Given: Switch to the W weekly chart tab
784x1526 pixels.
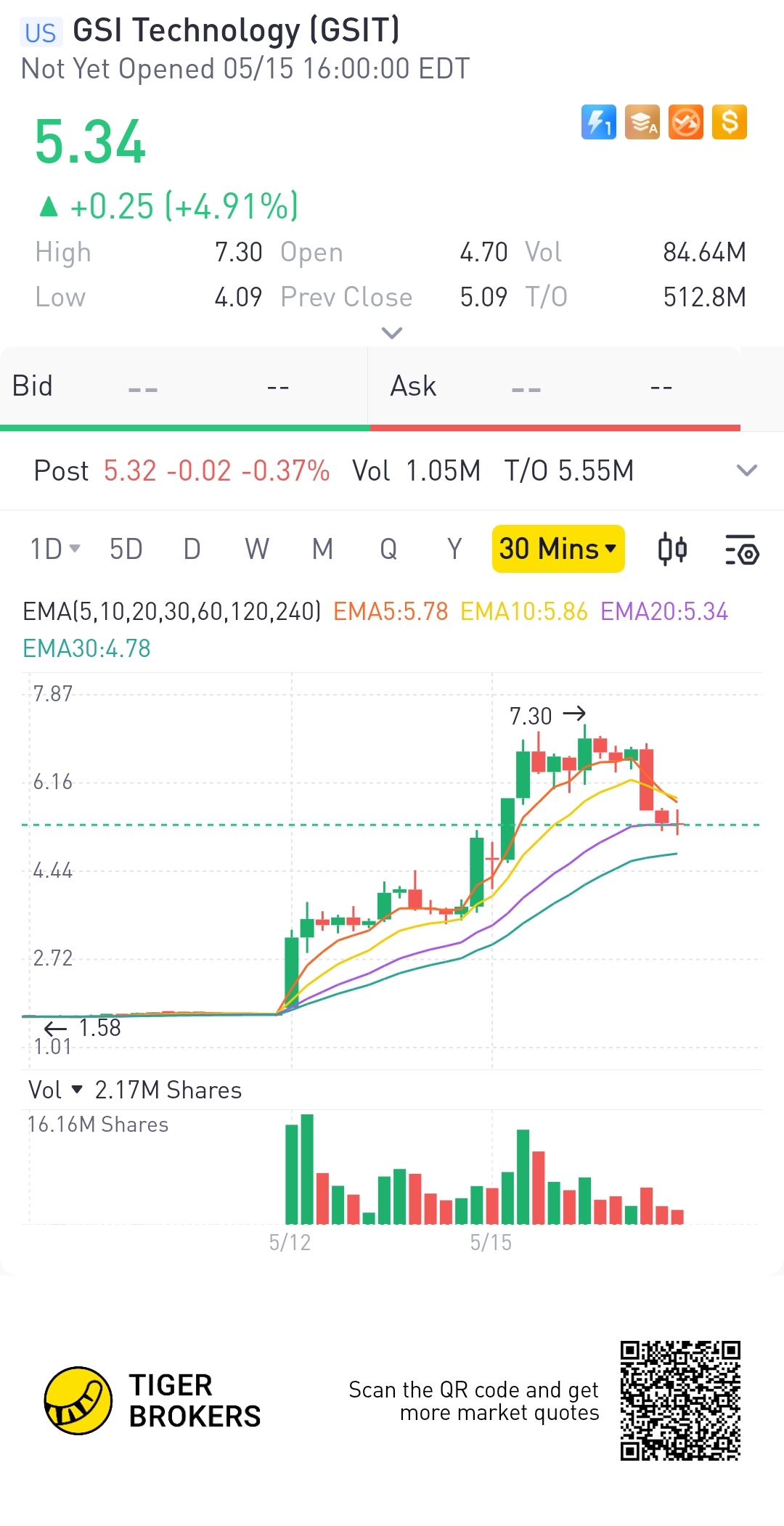Looking at the screenshot, I should (257, 549).
